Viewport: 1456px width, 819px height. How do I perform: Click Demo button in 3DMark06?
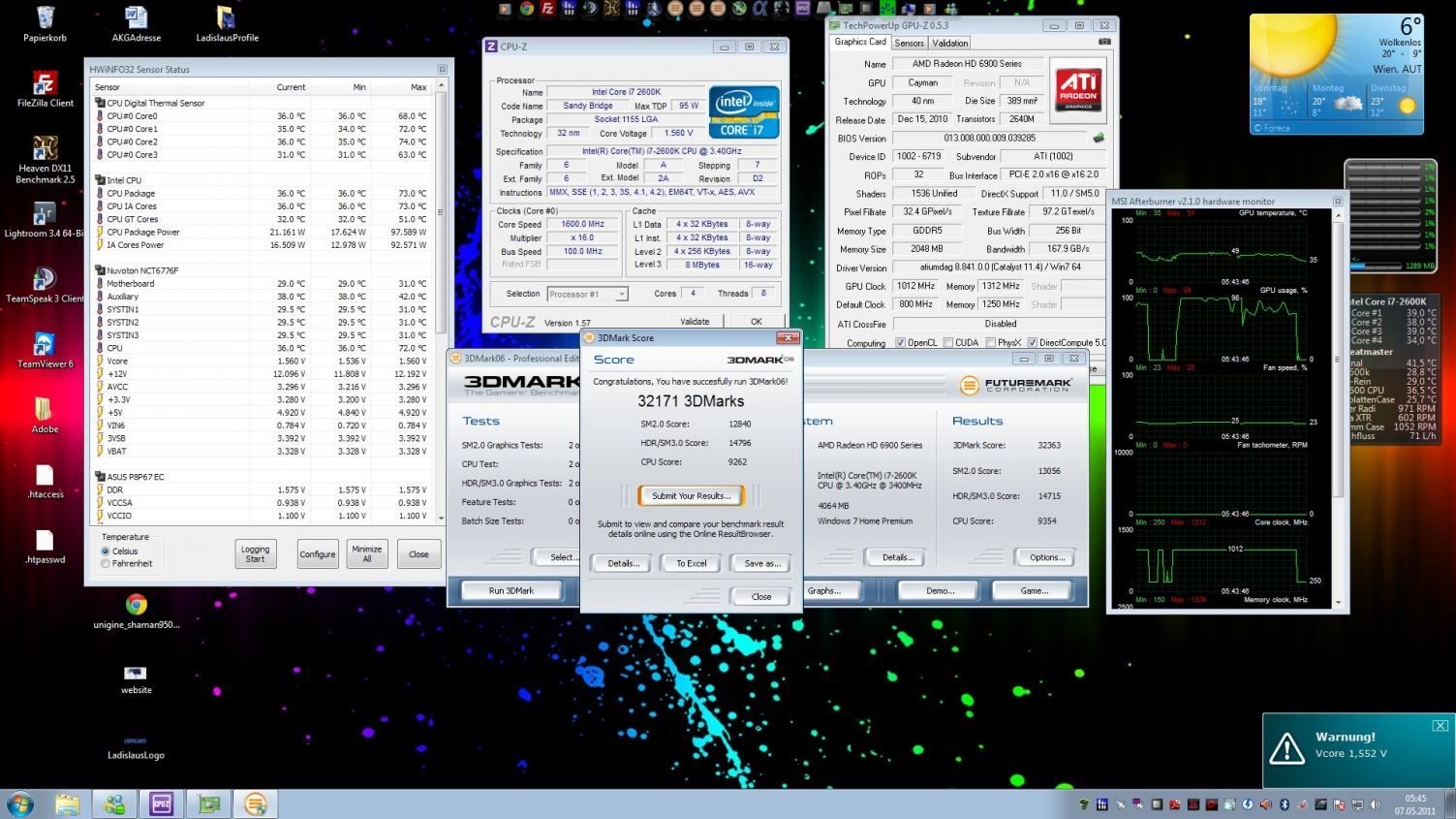940,590
